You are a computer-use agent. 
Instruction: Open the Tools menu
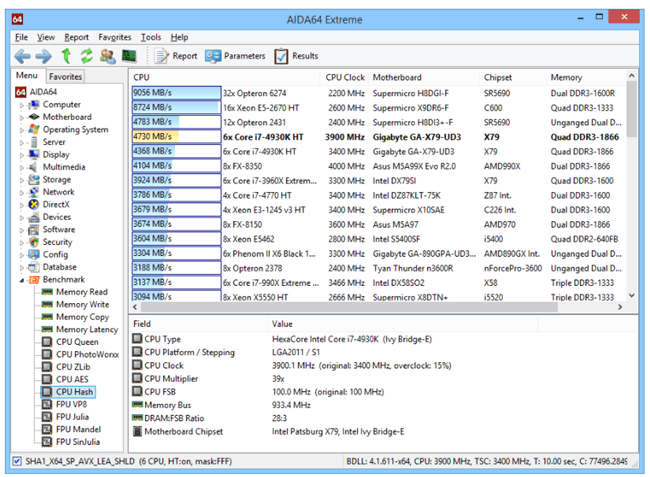151,37
